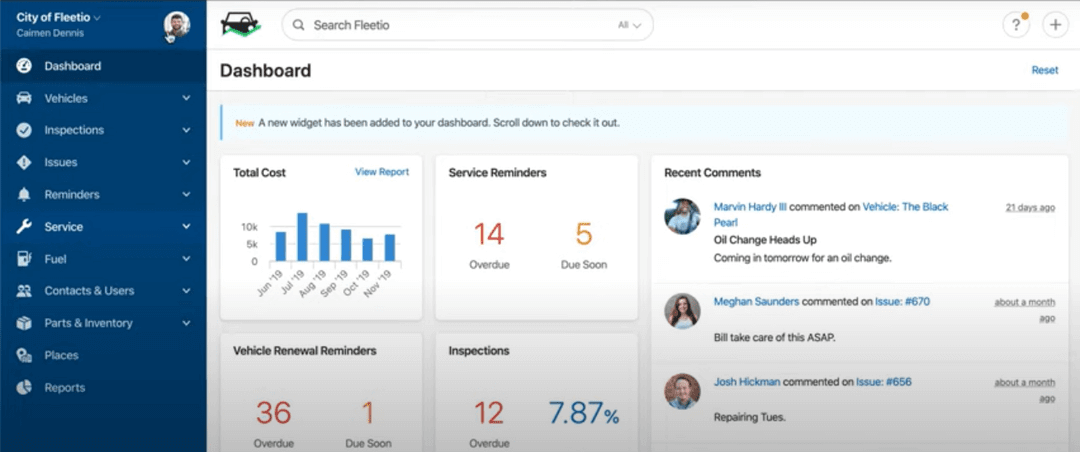Image resolution: width=1080 pixels, height=452 pixels.
Task: Click the Parts & Inventory box icon
Action: point(24,323)
